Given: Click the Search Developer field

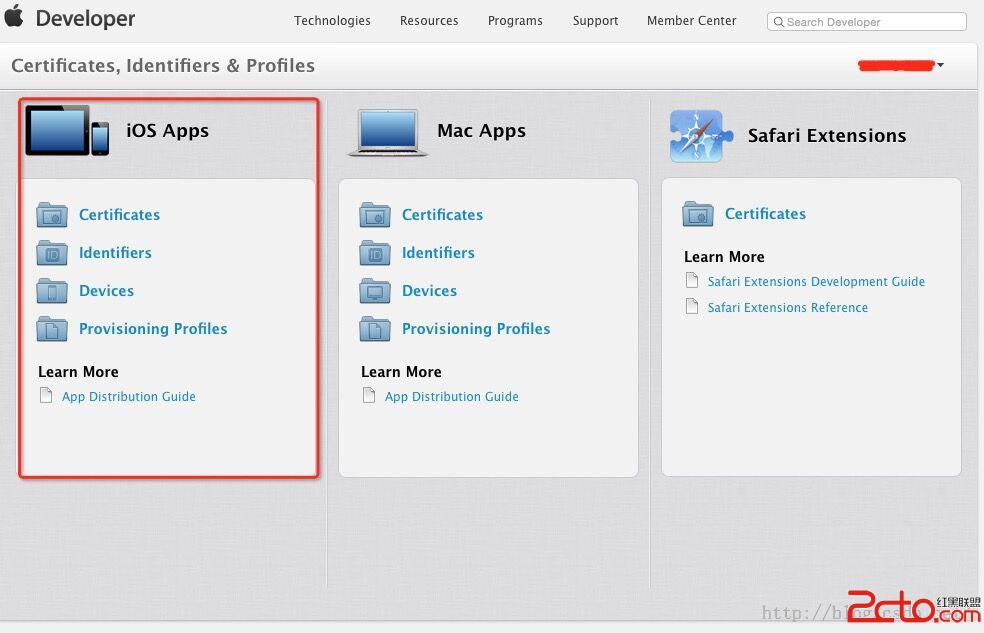Looking at the screenshot, I should (x=867, y=22).
